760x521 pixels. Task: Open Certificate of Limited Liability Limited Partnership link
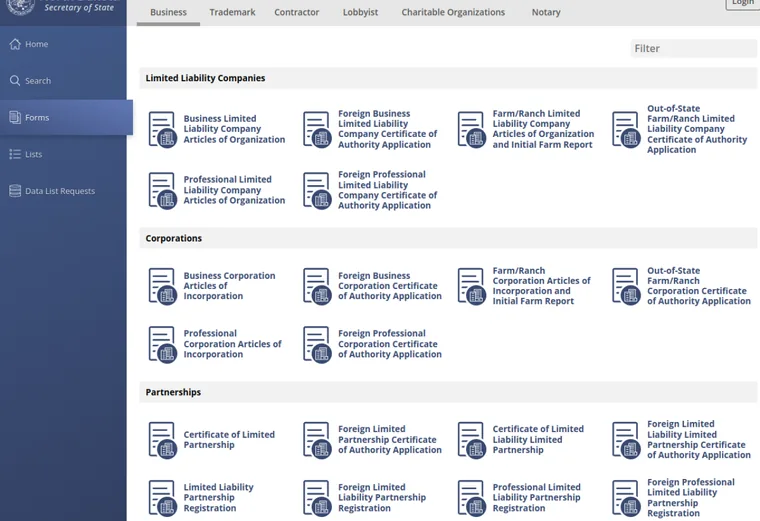(538, 440)
